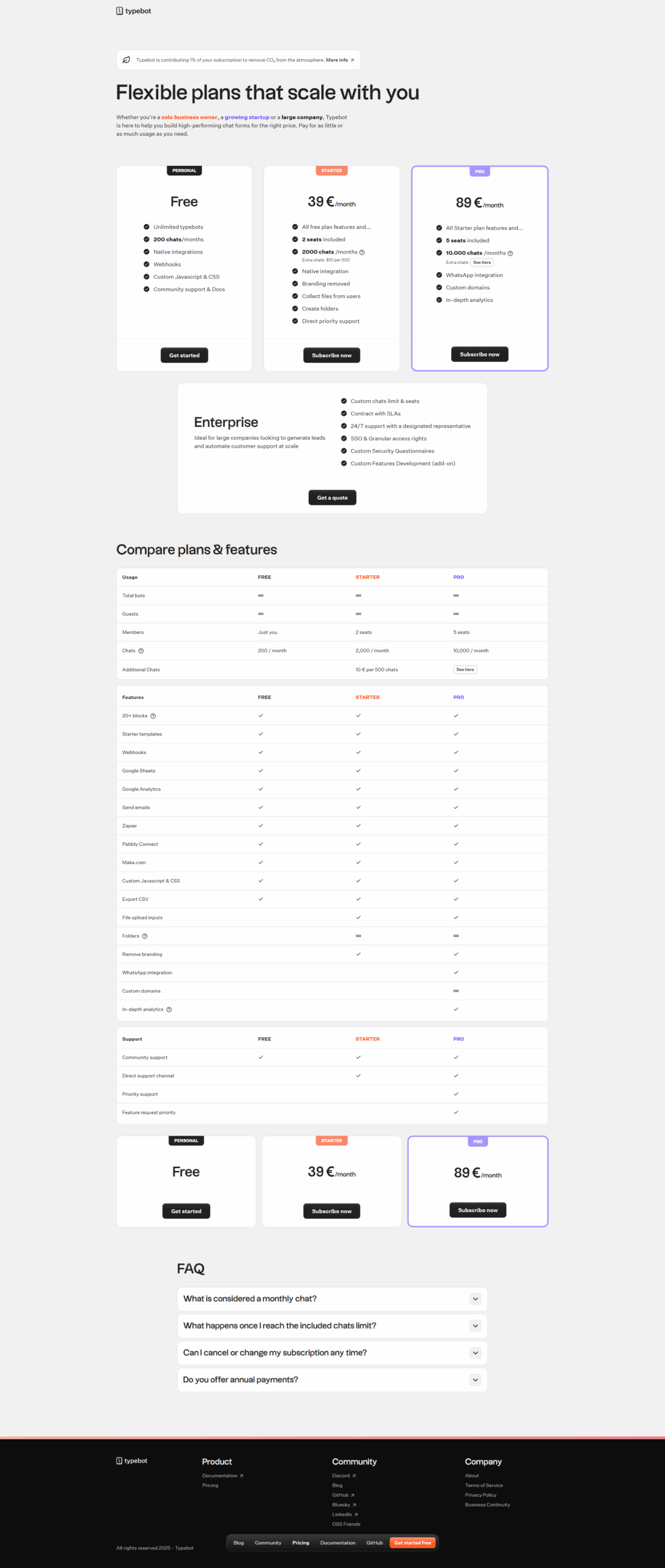Click the typebot logo in header

(134, 11)
